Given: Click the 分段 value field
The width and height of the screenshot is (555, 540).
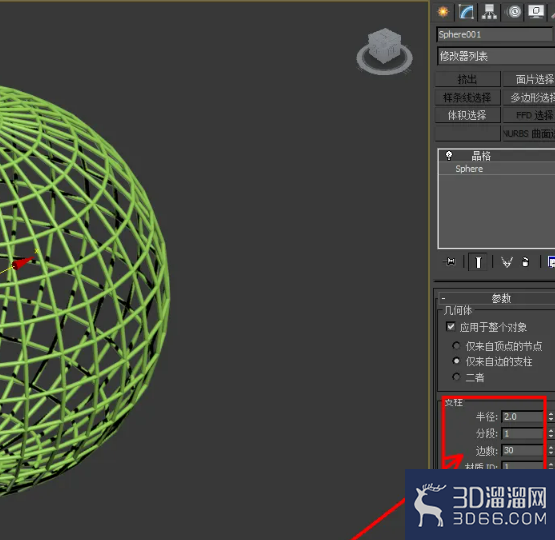Looking at the screenshot, I should (x=522, y=433).
